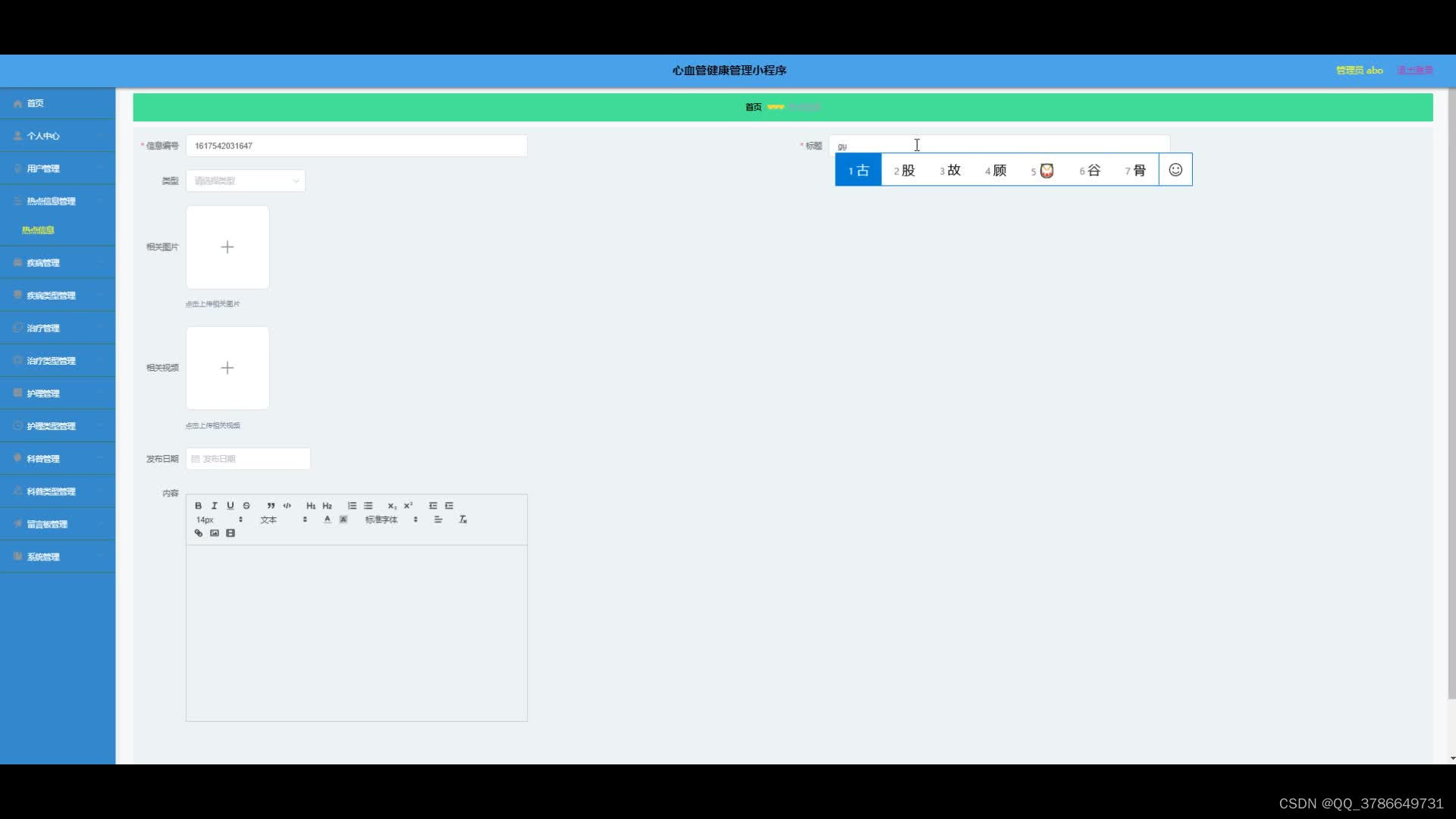Click the 管理员 abo username text
Screen dimensions: 1456x819
click(x=1359, y=70)
